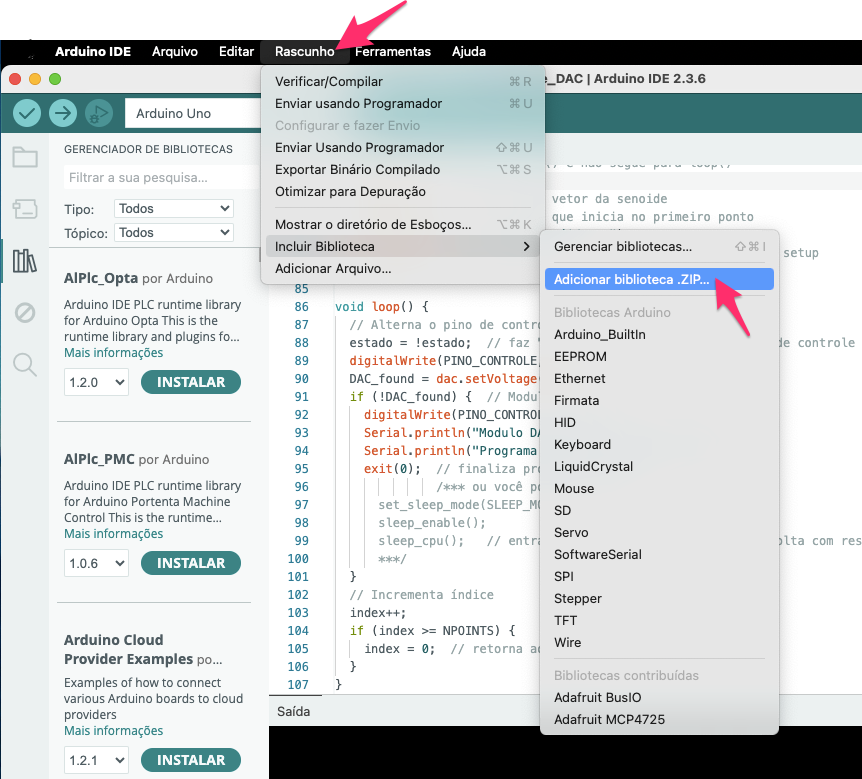
Task: Open version 1.2.0 dropdown for AlPlc_Opta
Action: pyautogui.click(x=96, y=382)
